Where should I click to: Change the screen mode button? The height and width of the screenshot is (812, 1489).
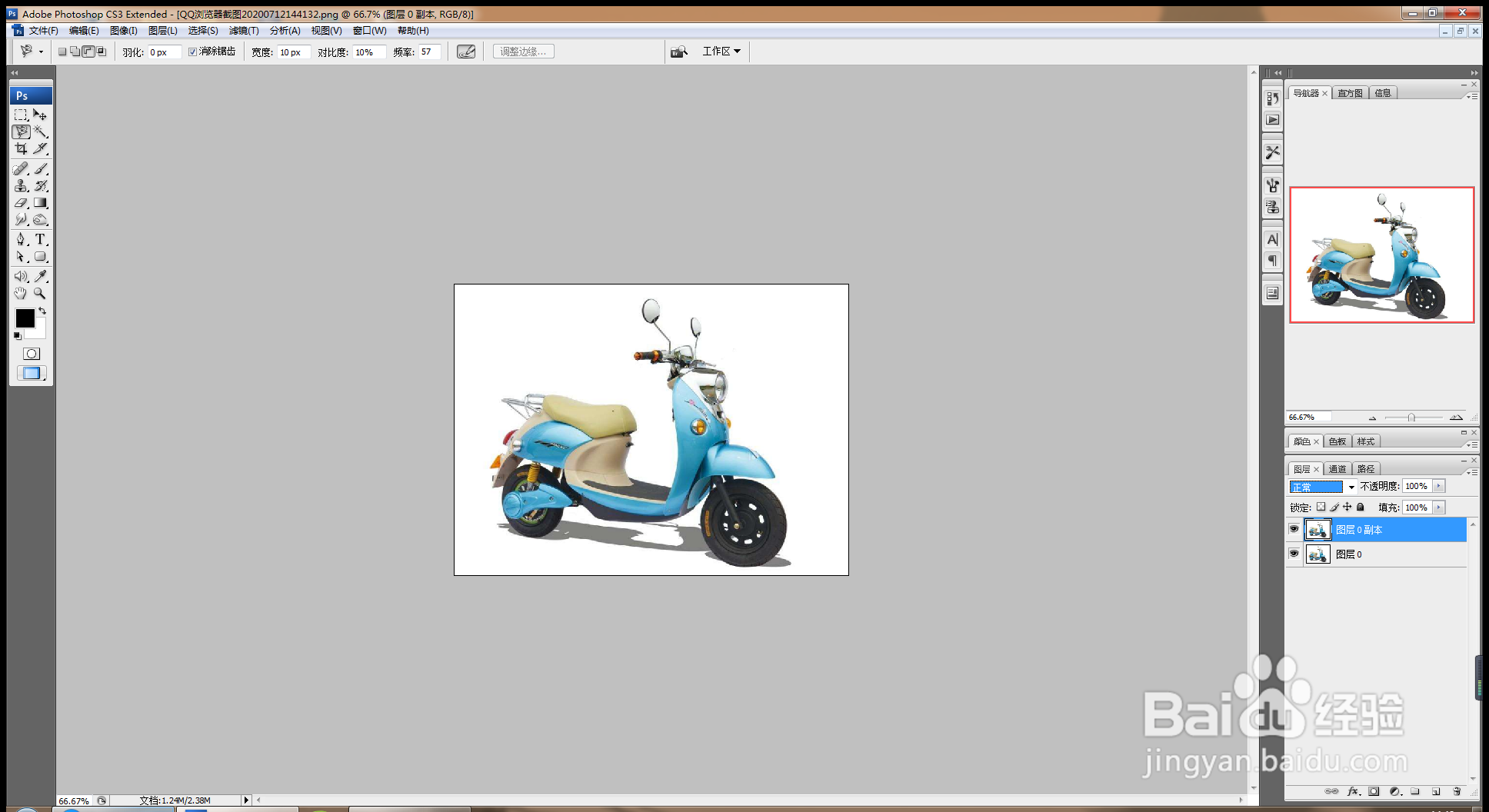[31, 373]
